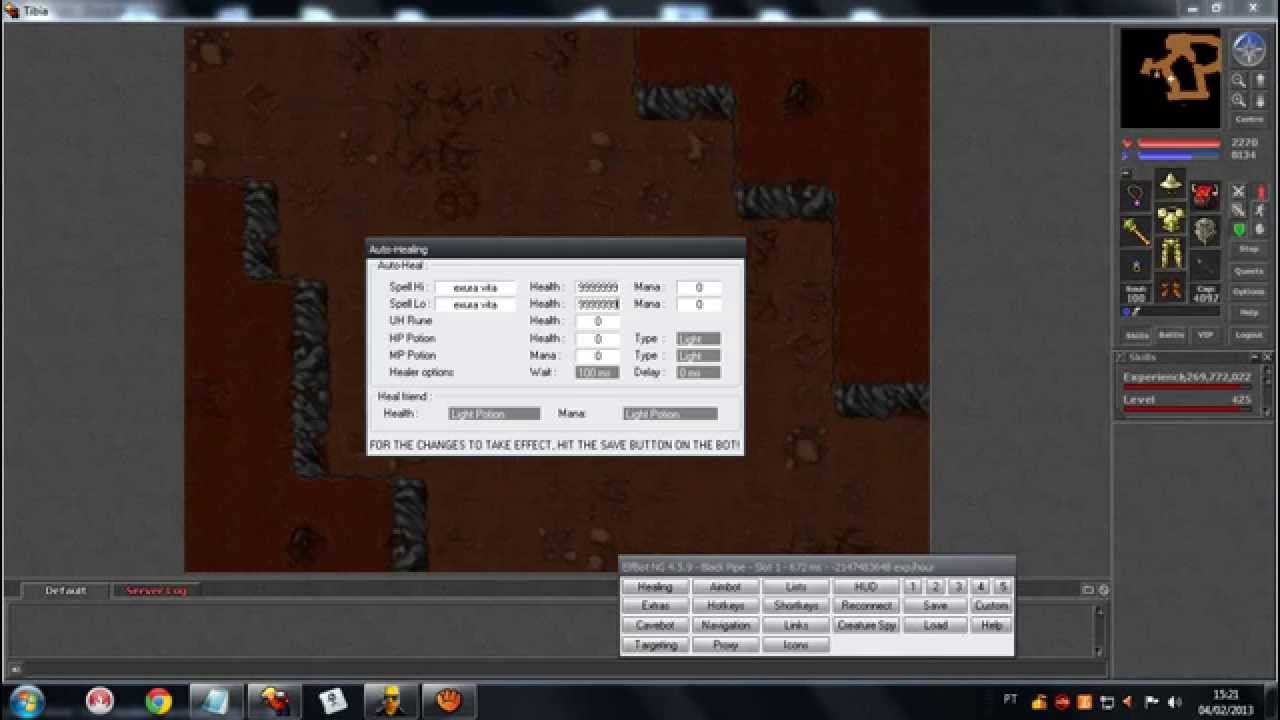This screenshot has height=720, width=1280.
Task: Open Healer options Wait dropdown
Action: point(597,373)
